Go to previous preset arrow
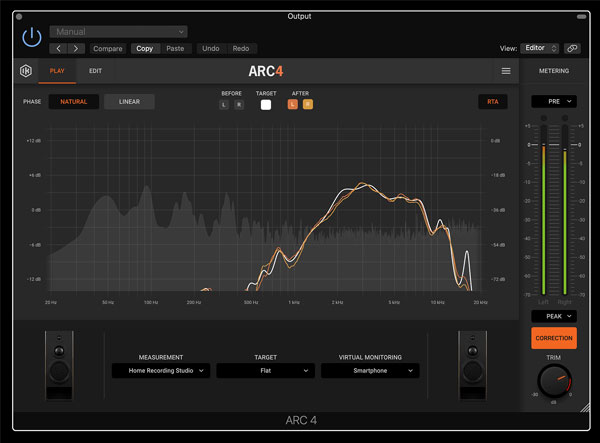The width and height of the screenshot is (600, 443). 59,49
